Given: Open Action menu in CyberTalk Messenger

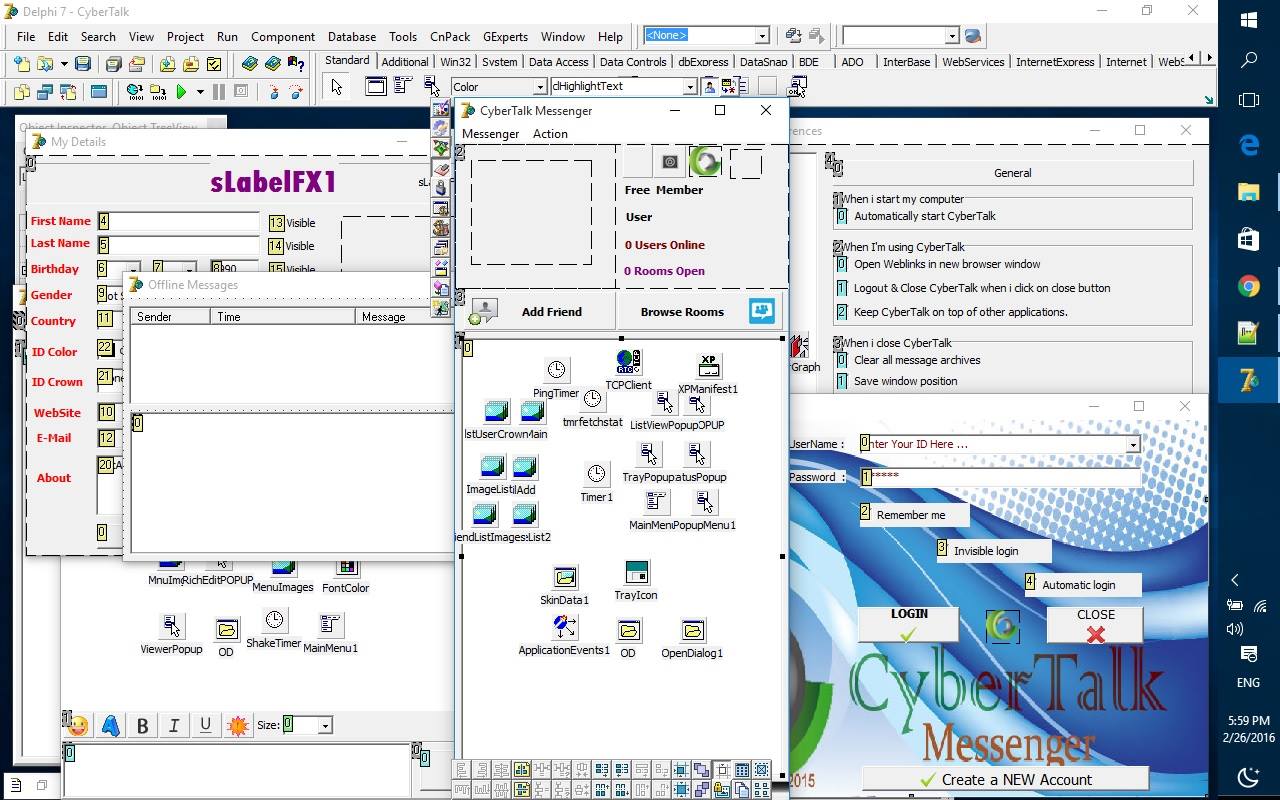Looking at the screenshot, I should (550, 133).
